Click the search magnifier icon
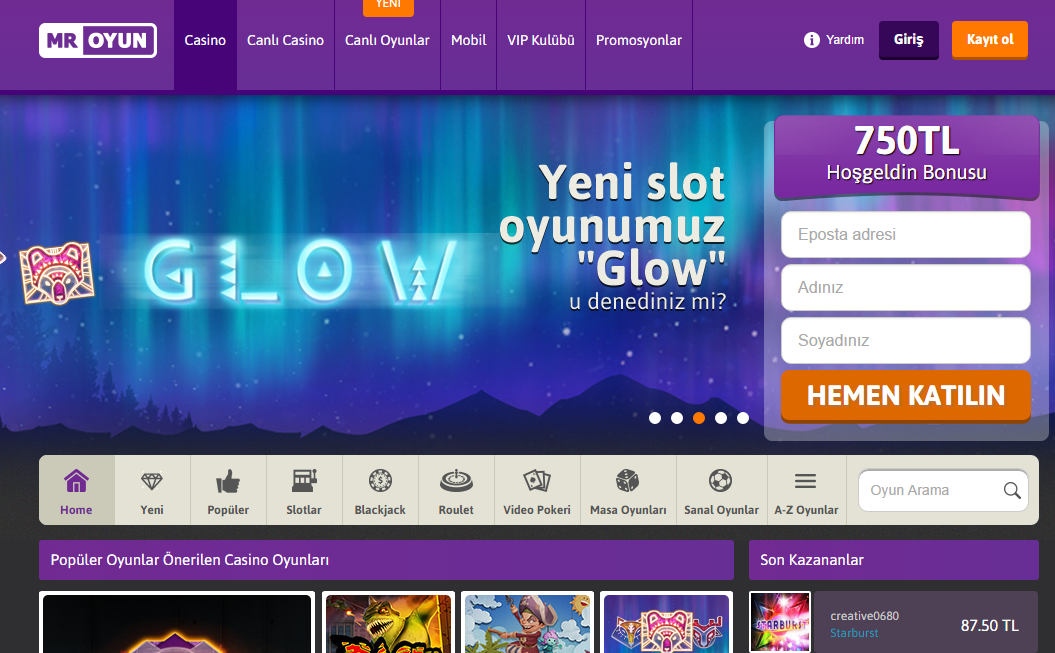 point(1012,490)
